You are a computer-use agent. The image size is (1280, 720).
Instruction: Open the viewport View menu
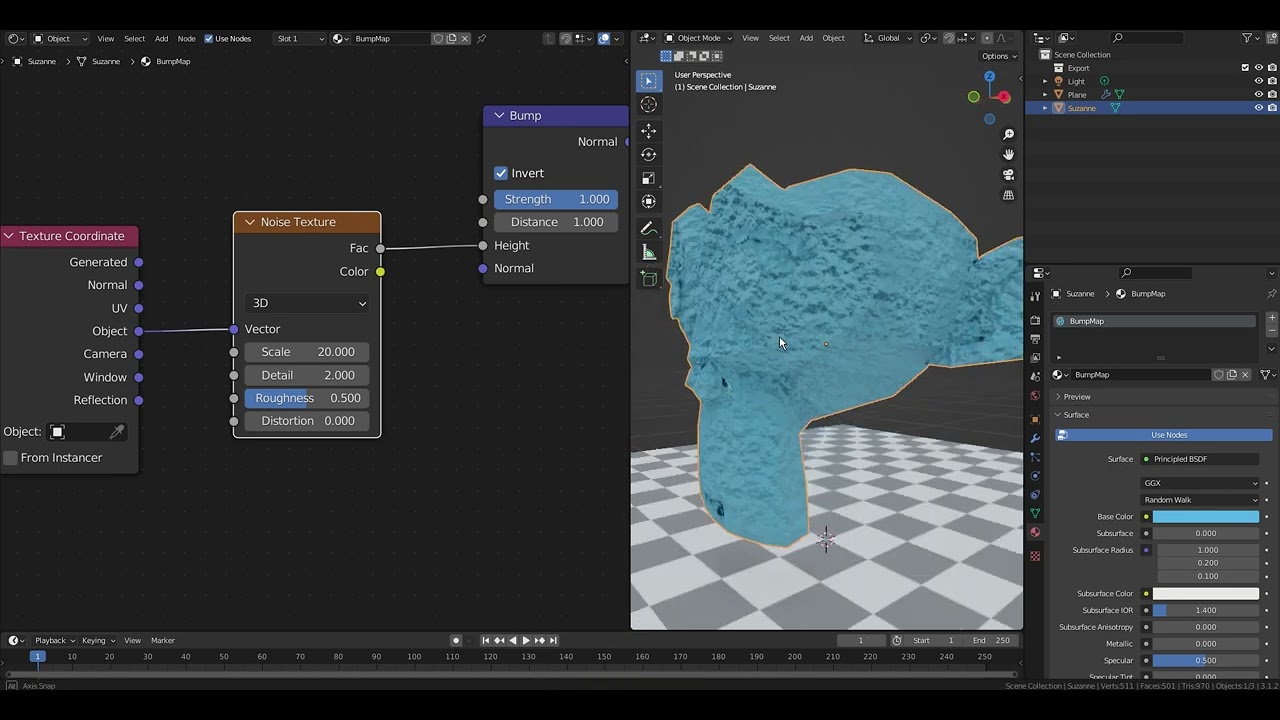tap(750, 38)
